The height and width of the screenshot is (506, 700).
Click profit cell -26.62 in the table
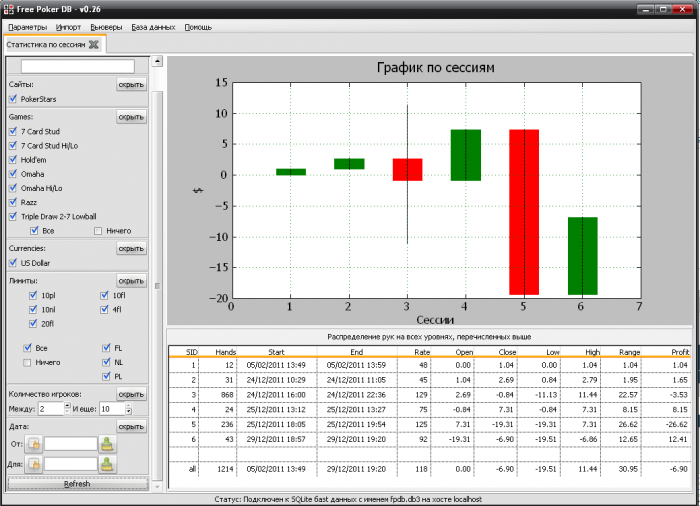coord(677,424)
